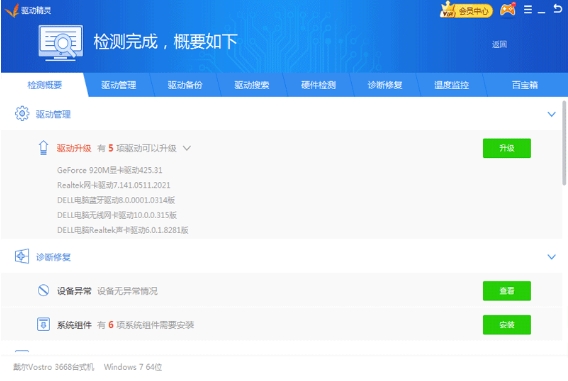Image resolution: width=568 pixels, height=381 pixels.
Task: Click the game controller icon in title bar
Action: click(x=508, y=9)
